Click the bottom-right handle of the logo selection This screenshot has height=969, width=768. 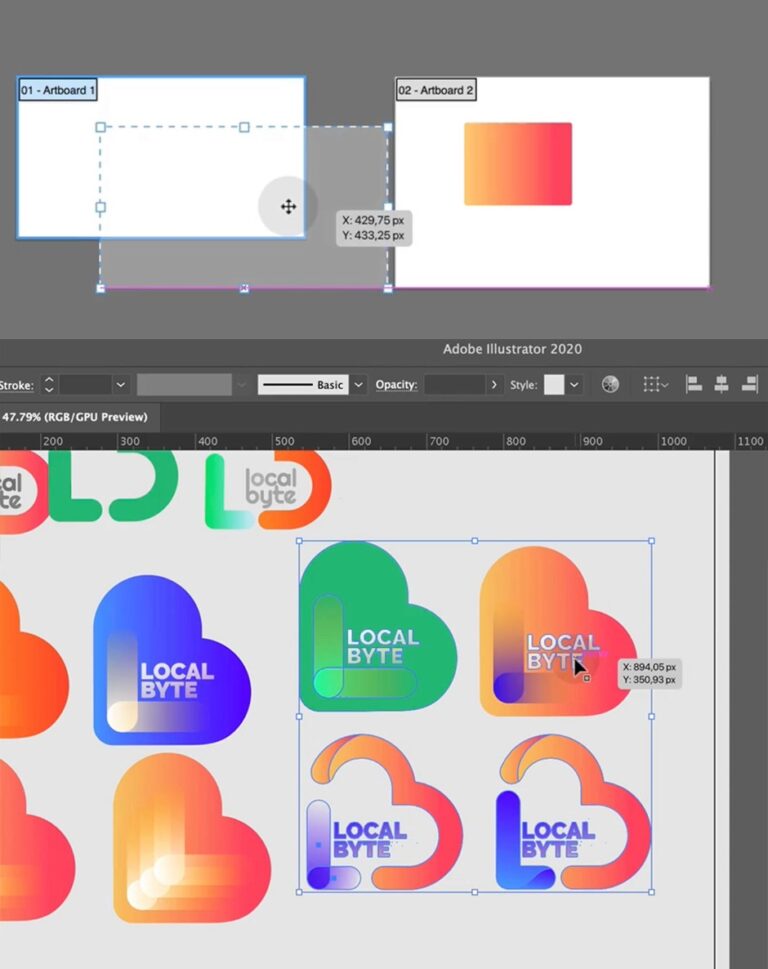coord(651,892)
